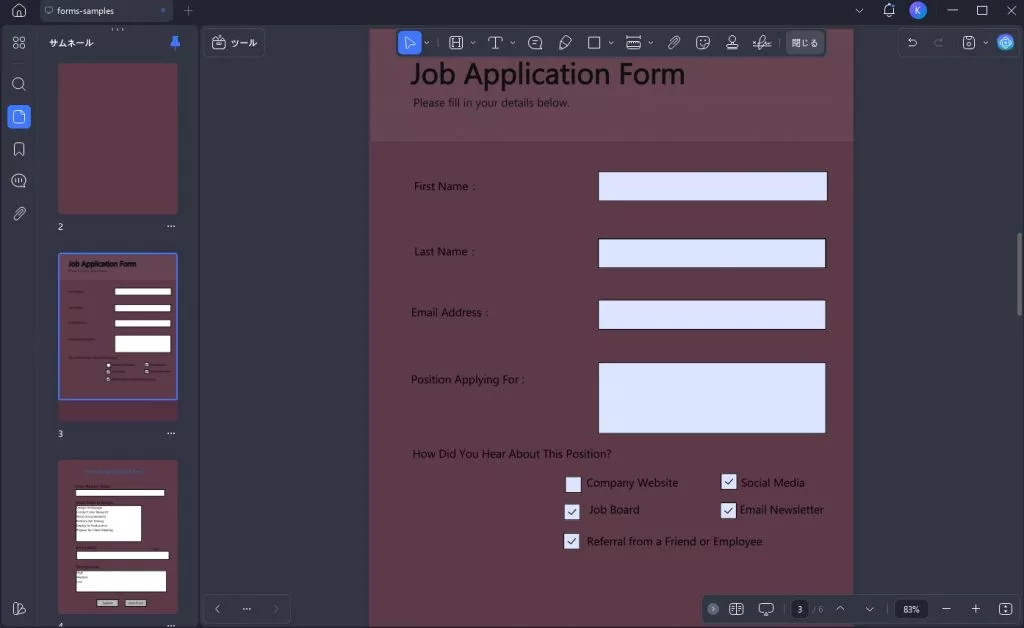This screenshot has width=1024, height=628.
Task: Open the attachments sidebar panel
Action: [x=19, y=213]
